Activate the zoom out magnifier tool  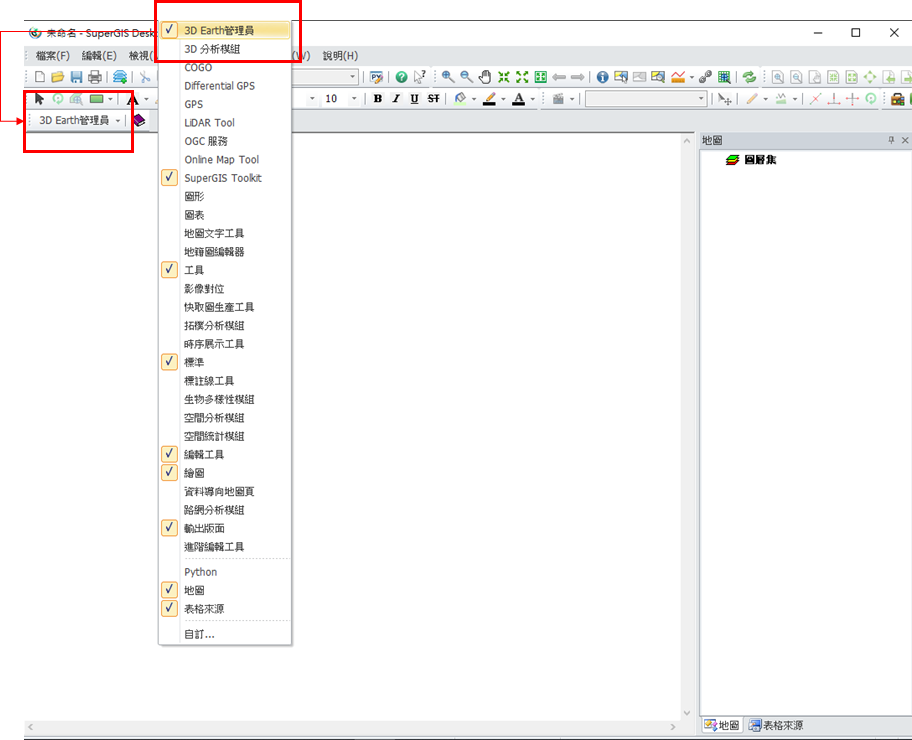click(466, 77)
